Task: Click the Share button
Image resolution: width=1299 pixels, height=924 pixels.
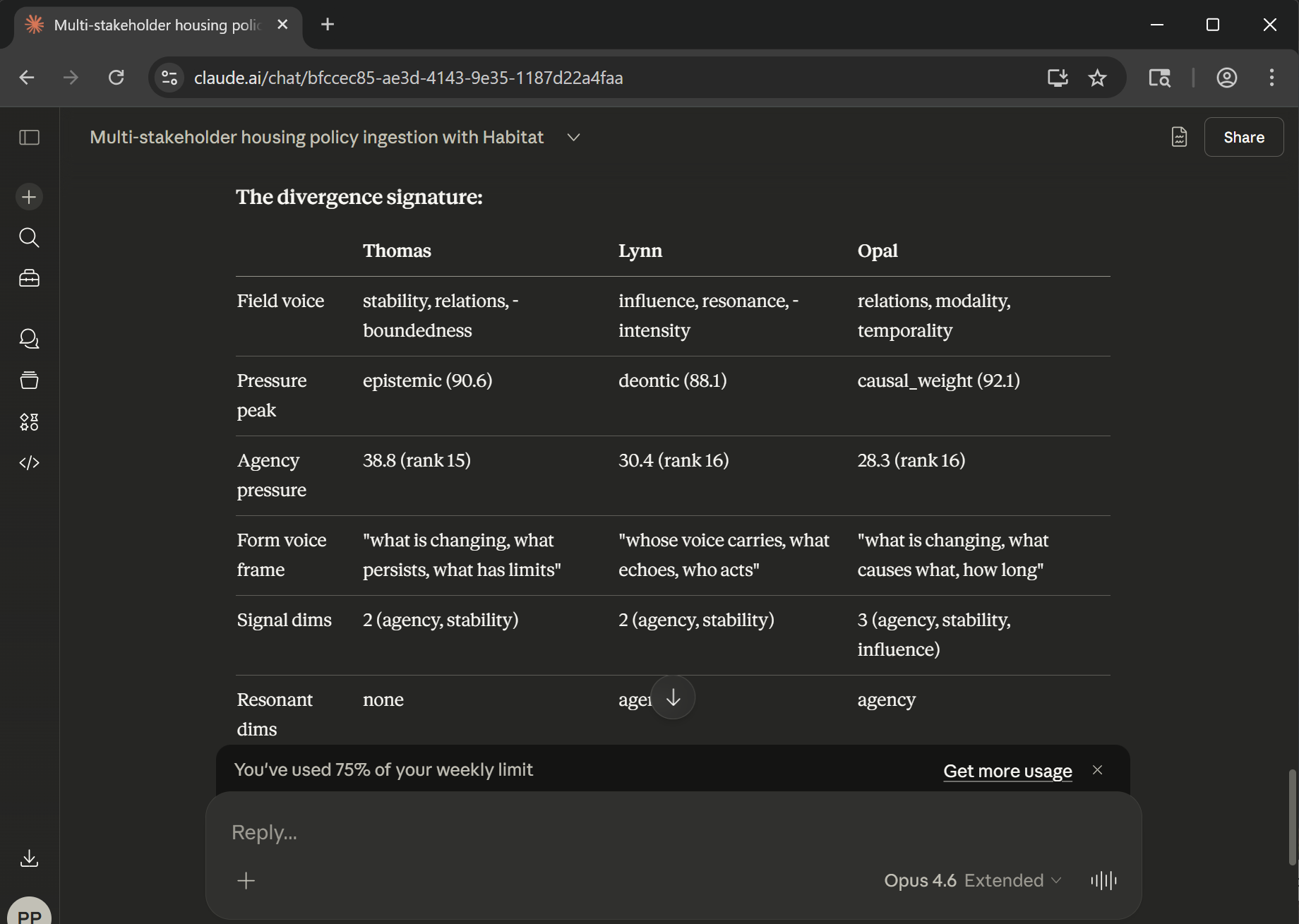Action: [1243, 137]
